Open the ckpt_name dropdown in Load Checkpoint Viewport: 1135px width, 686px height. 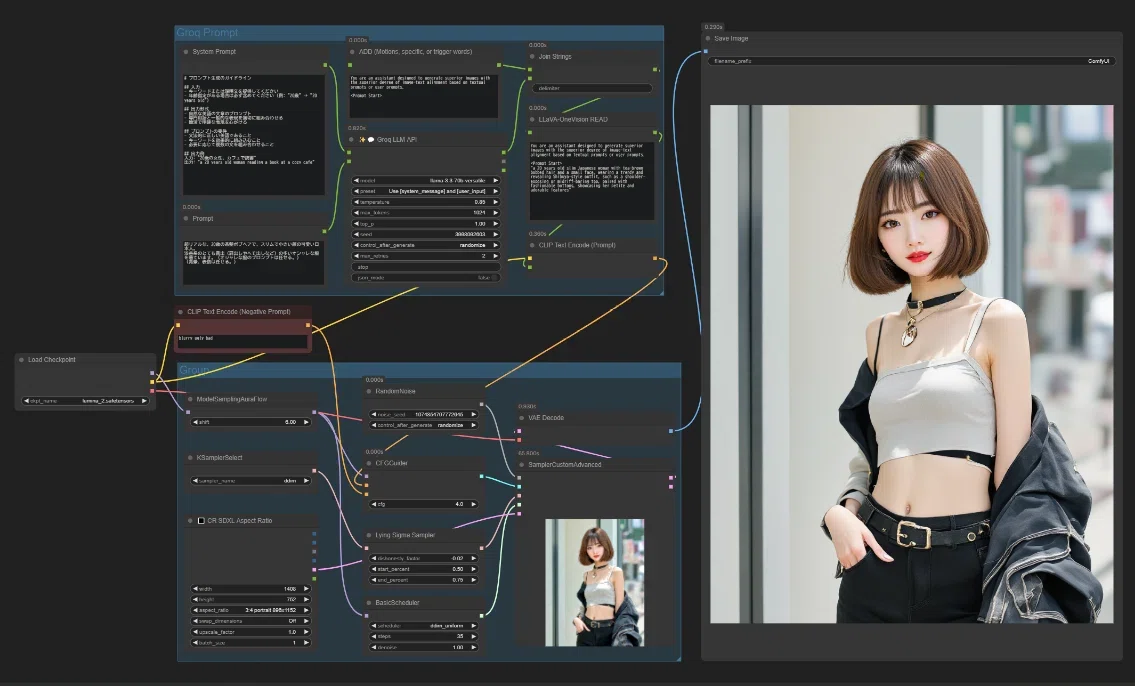pyautogui.click(x=85, y=401)
